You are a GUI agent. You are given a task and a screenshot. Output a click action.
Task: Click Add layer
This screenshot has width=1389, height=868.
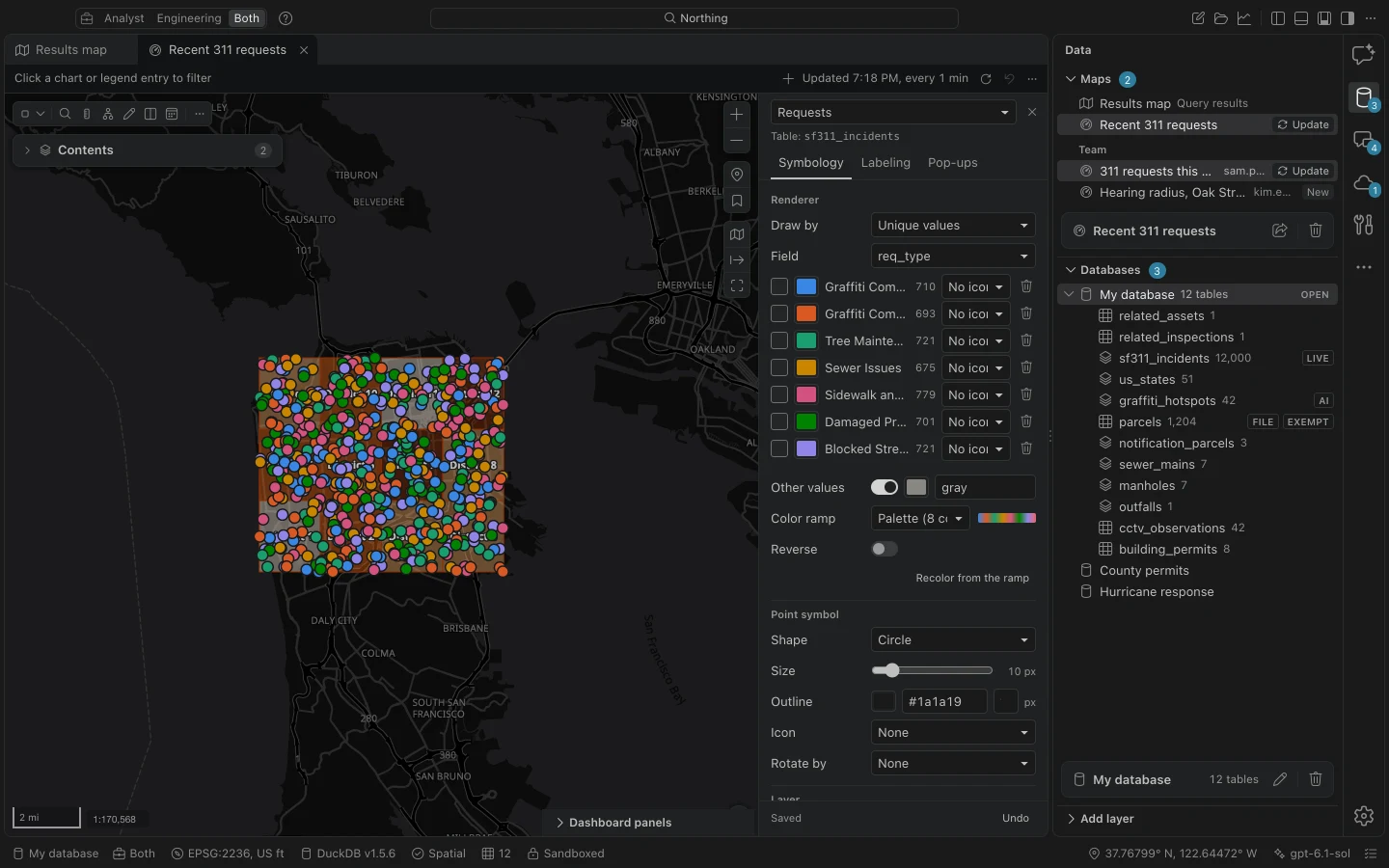(x=1106, y=819)
